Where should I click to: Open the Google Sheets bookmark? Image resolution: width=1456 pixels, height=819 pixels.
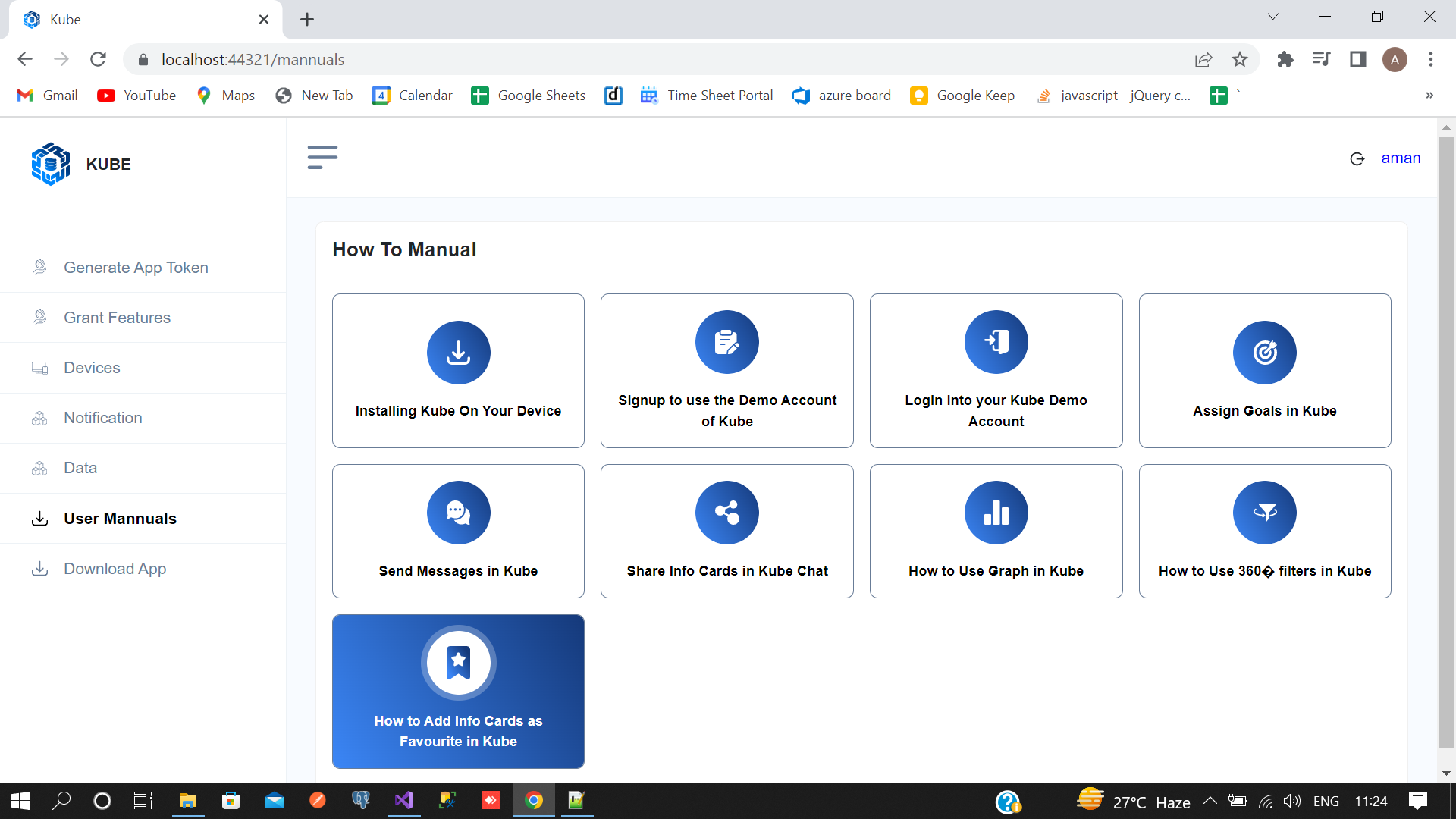pyautogui.click(x=528, y=96)
